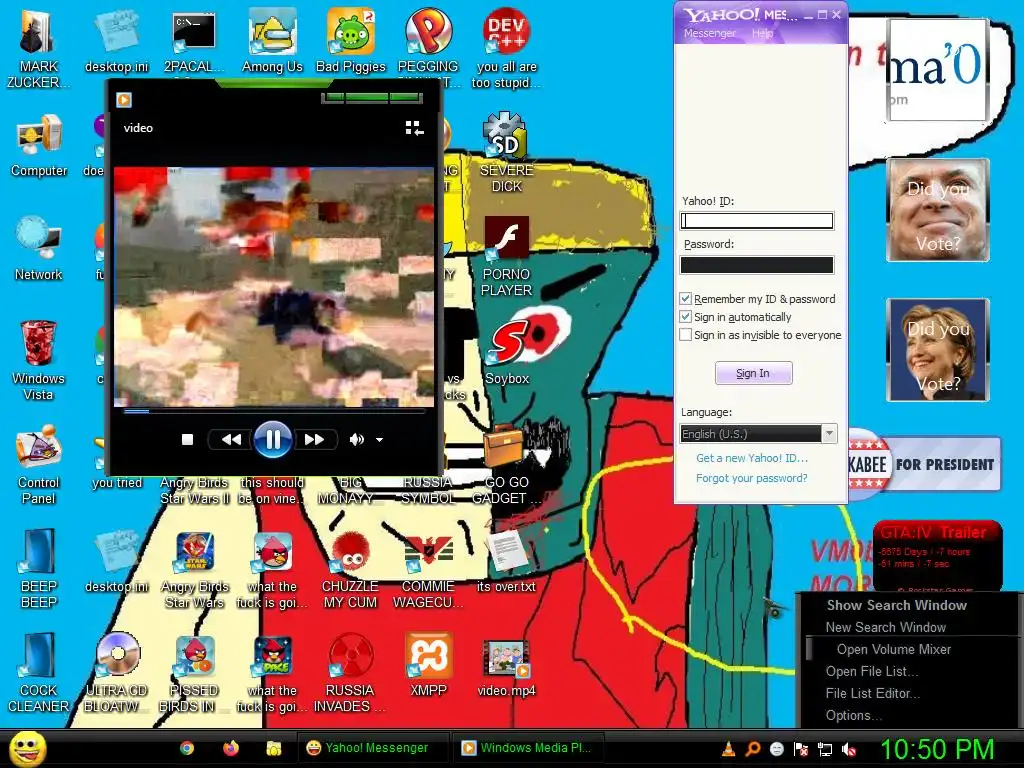The image size is (1024, 768).
Task: Select the Computer desktop icon
Action: [x=39, y=145]
